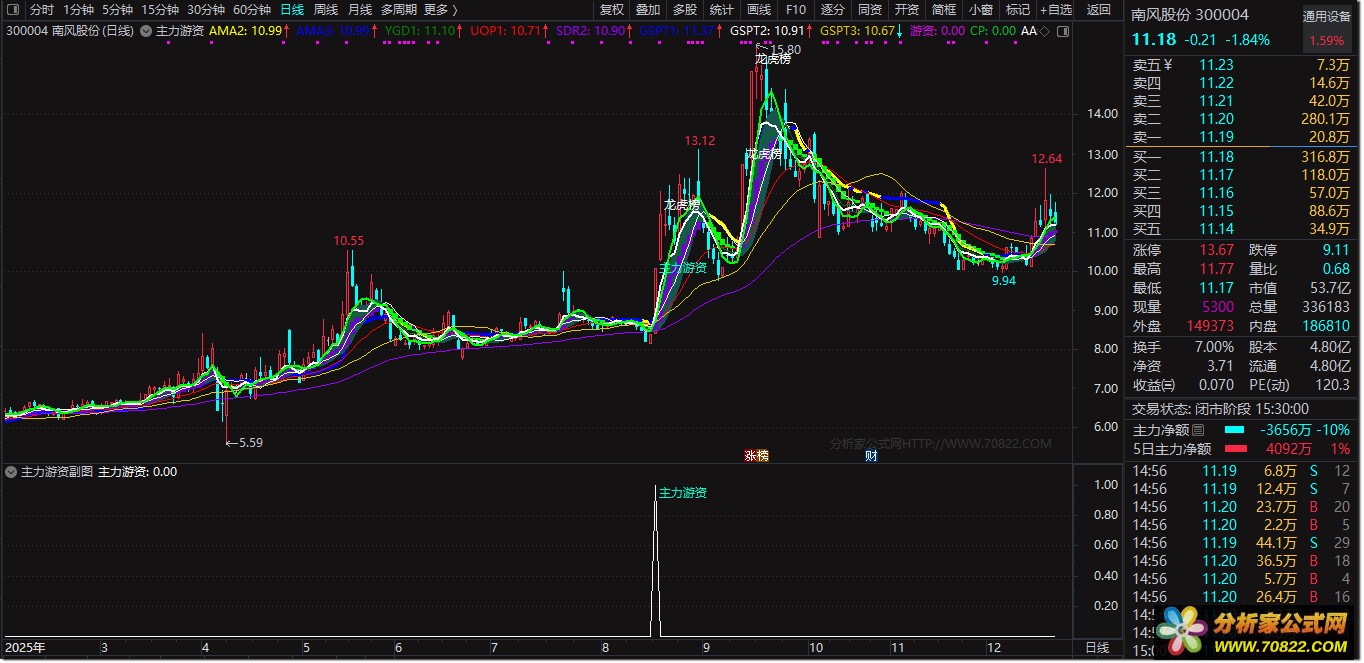
Task: Click the diamond icon after AA
Action: 1045,31
